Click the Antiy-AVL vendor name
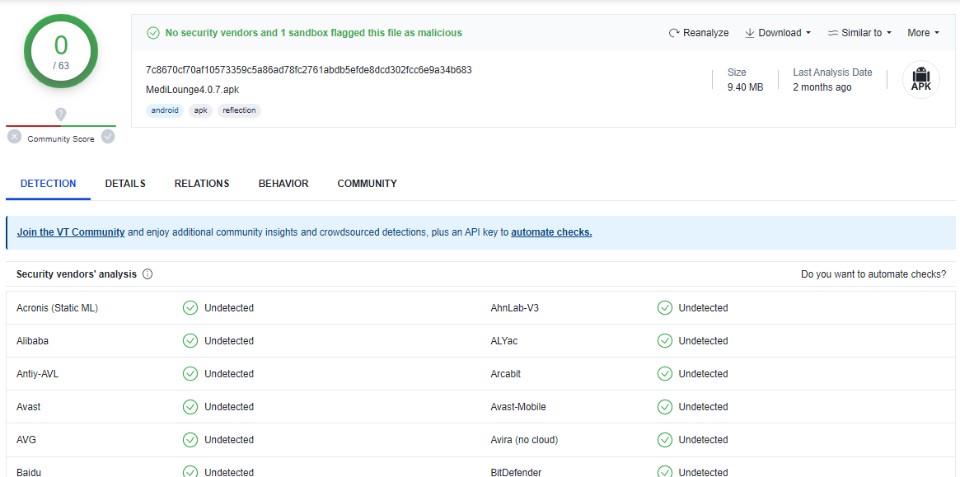The image size is (960, 477). [37, 374]
